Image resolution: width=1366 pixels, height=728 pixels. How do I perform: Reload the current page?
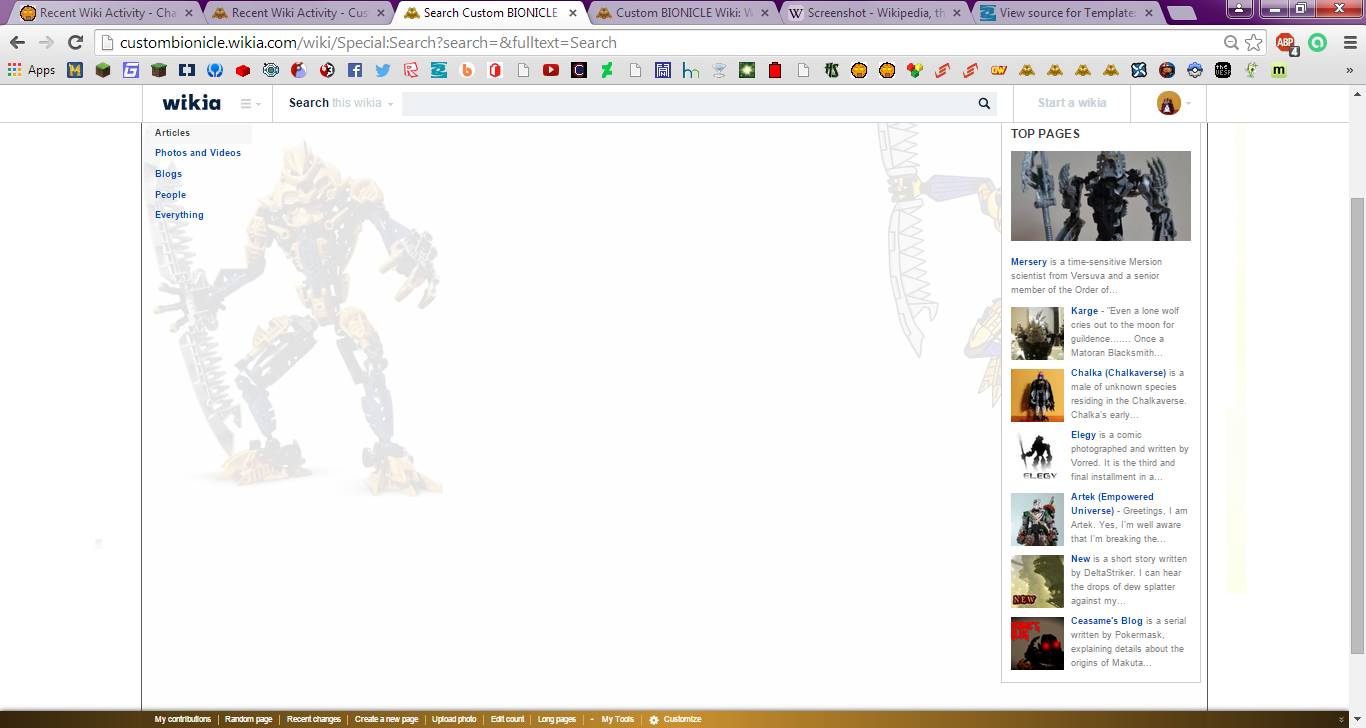75,43
